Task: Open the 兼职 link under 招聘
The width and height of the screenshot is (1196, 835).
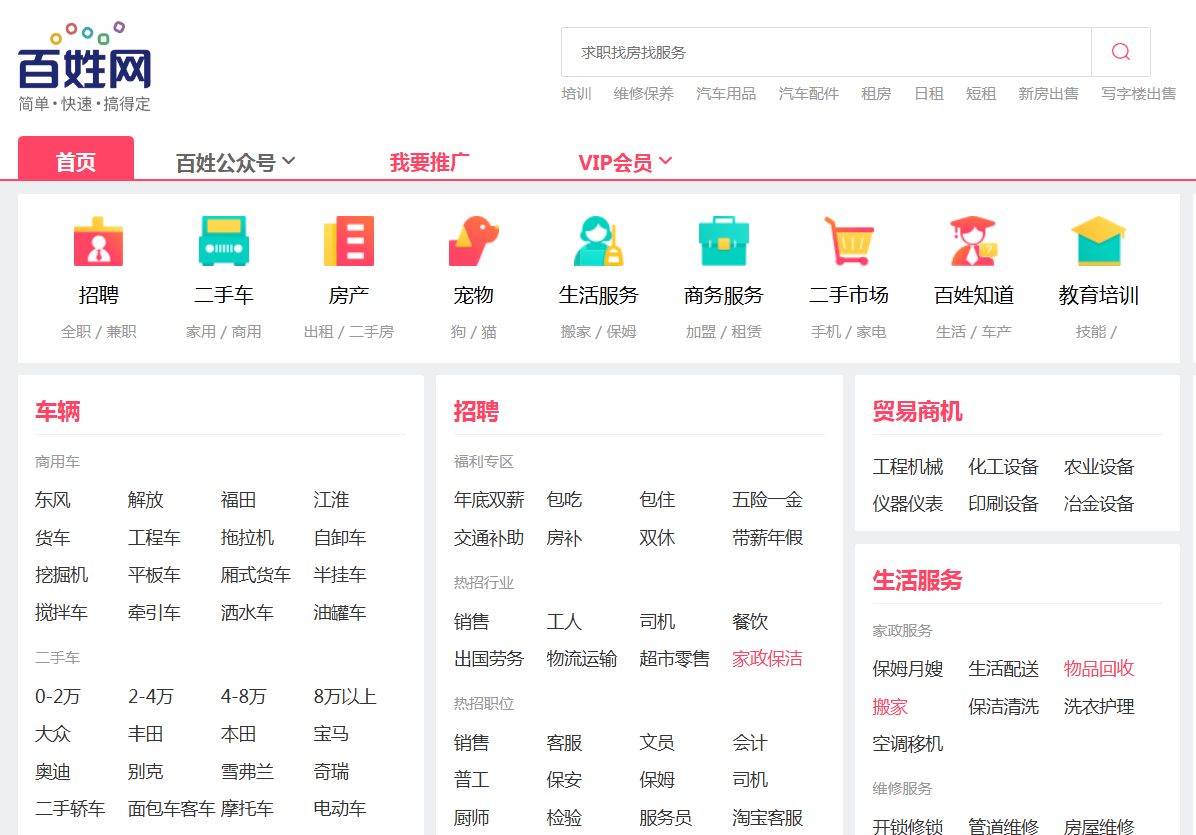Action: pos(121,332)
